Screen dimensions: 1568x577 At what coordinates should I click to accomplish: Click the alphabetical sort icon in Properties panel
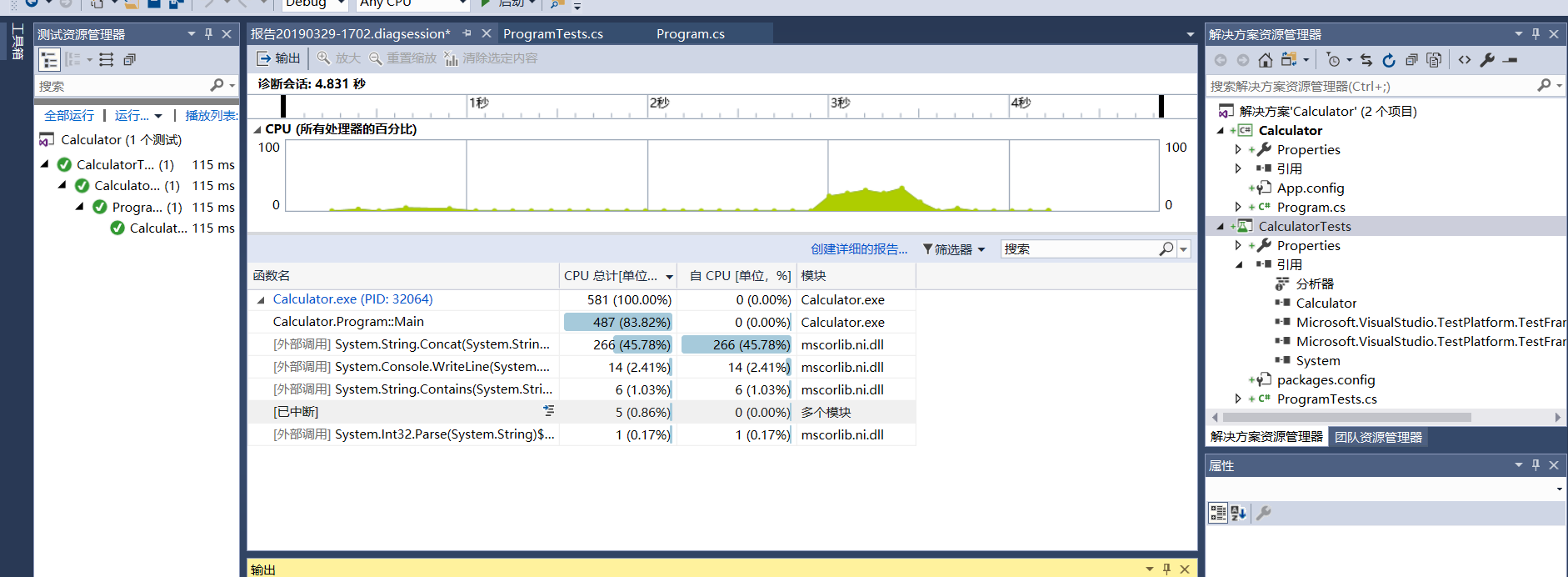point(1239,513)
